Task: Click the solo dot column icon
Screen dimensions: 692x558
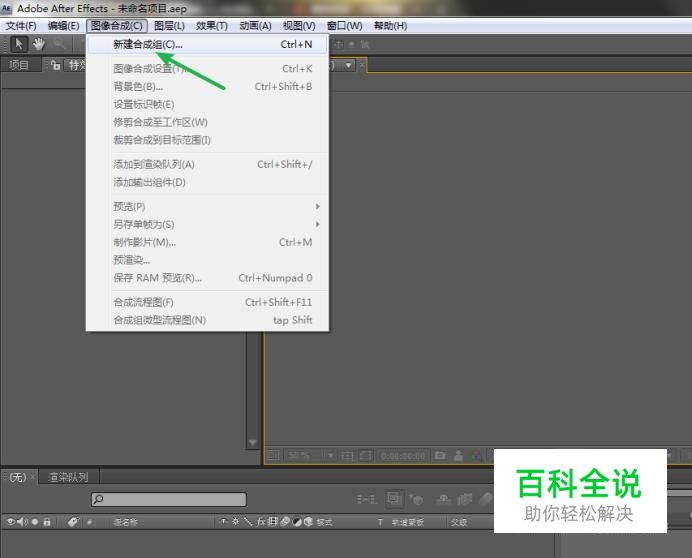Action: click(35, 522)
